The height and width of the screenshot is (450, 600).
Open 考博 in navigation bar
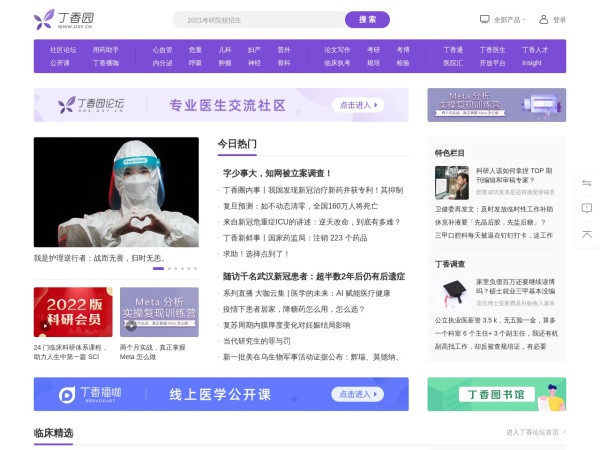click(403, 50)
